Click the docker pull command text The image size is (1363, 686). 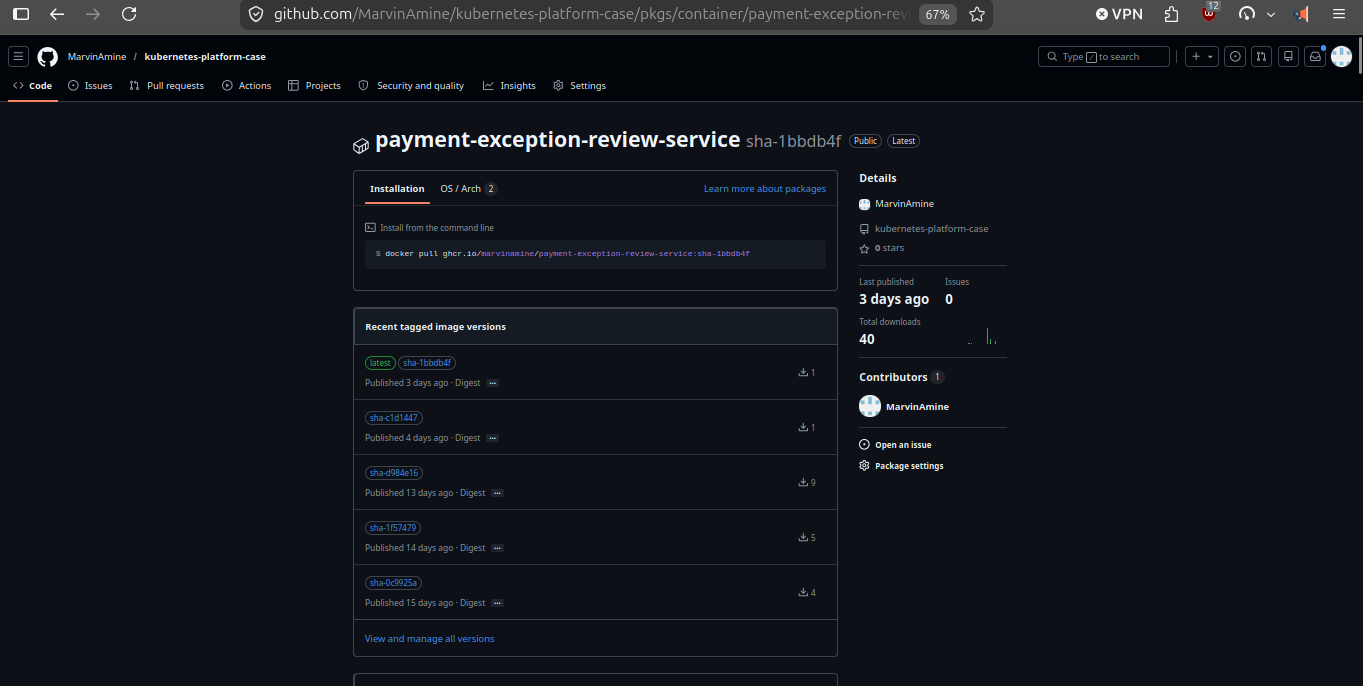(x=567, y=254)
